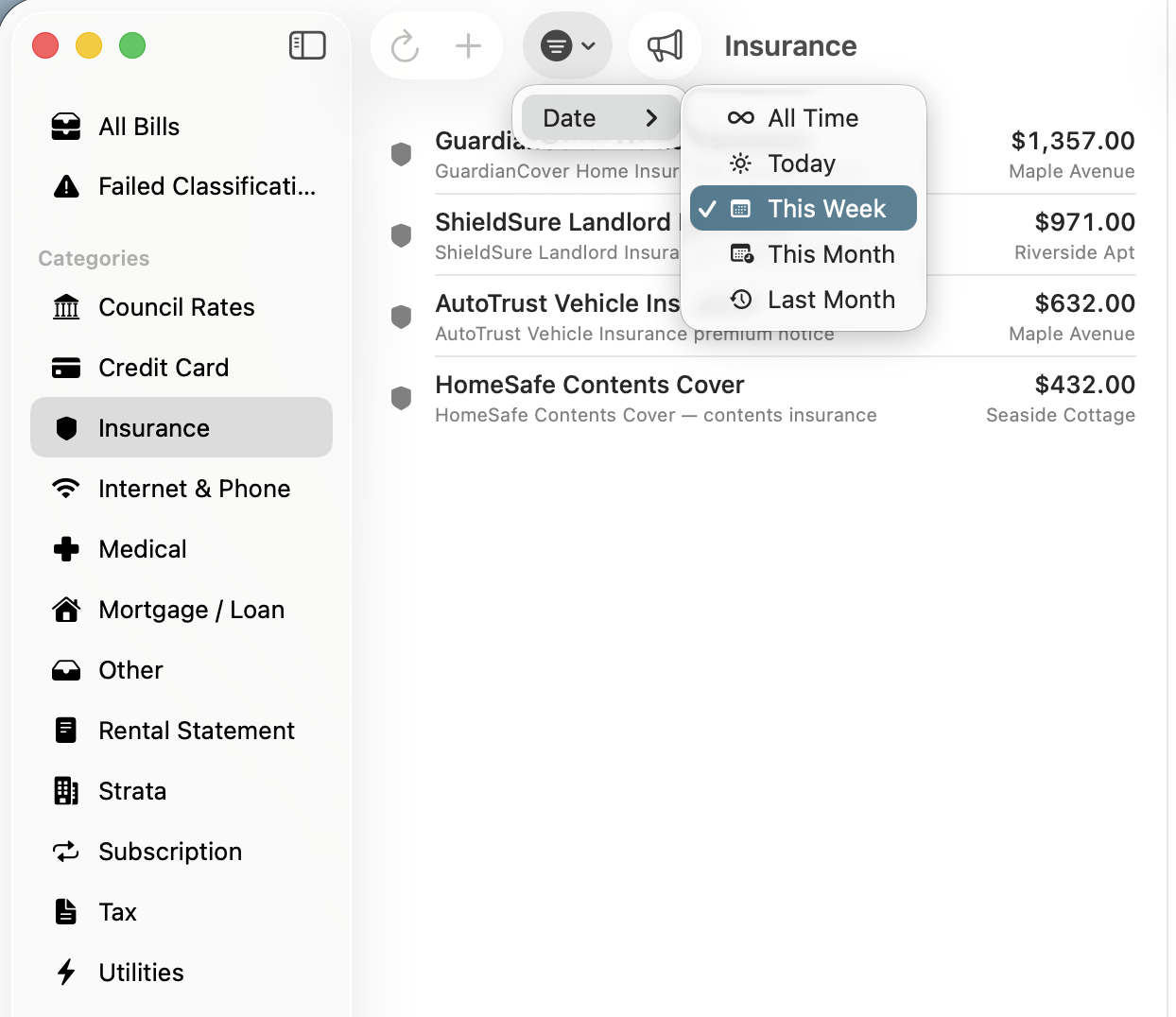Select the Mortgage / Loan category
1176x1017 pixels.
pos(182,610)
